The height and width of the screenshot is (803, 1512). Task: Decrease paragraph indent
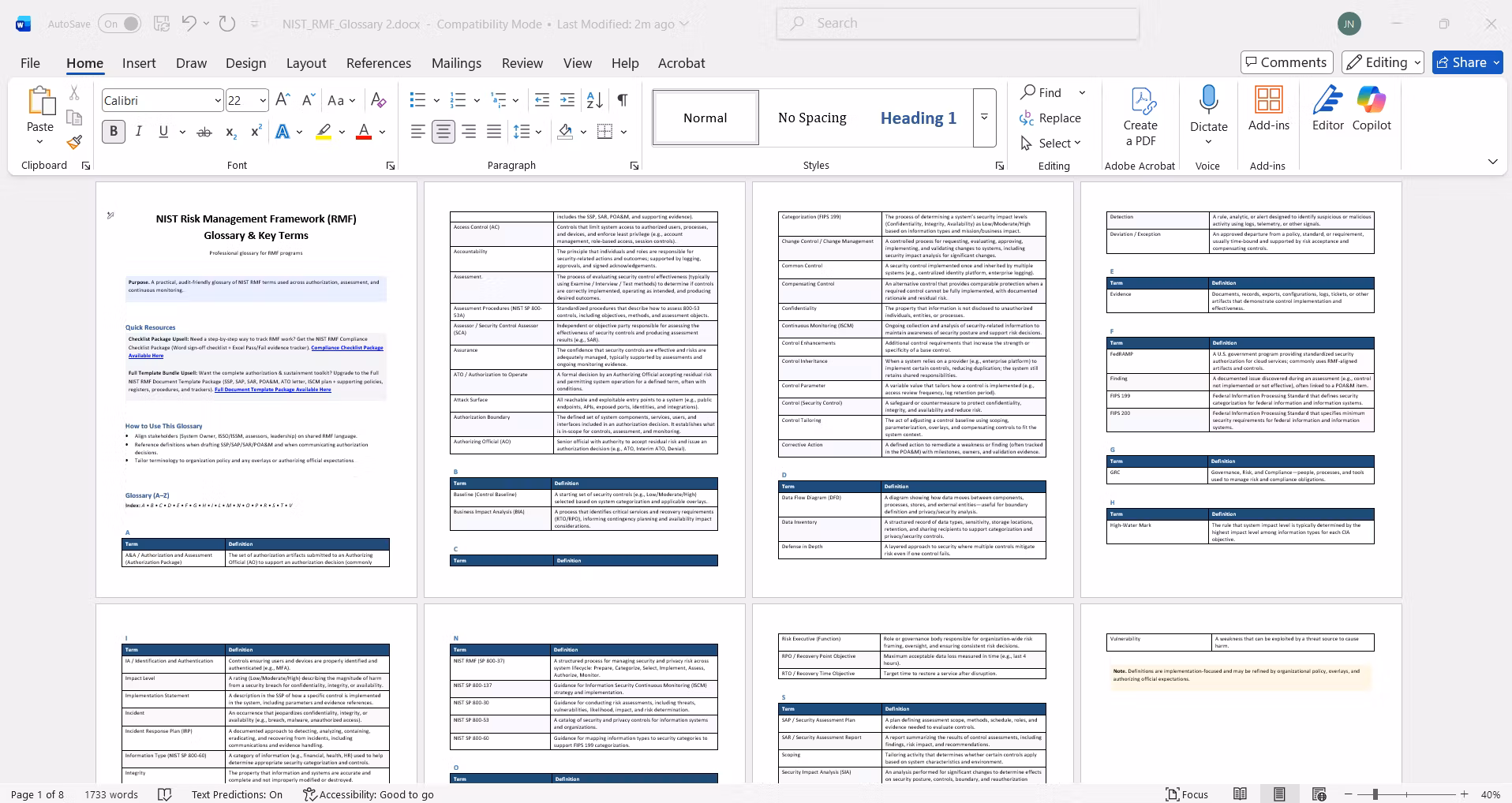(542, 100)
